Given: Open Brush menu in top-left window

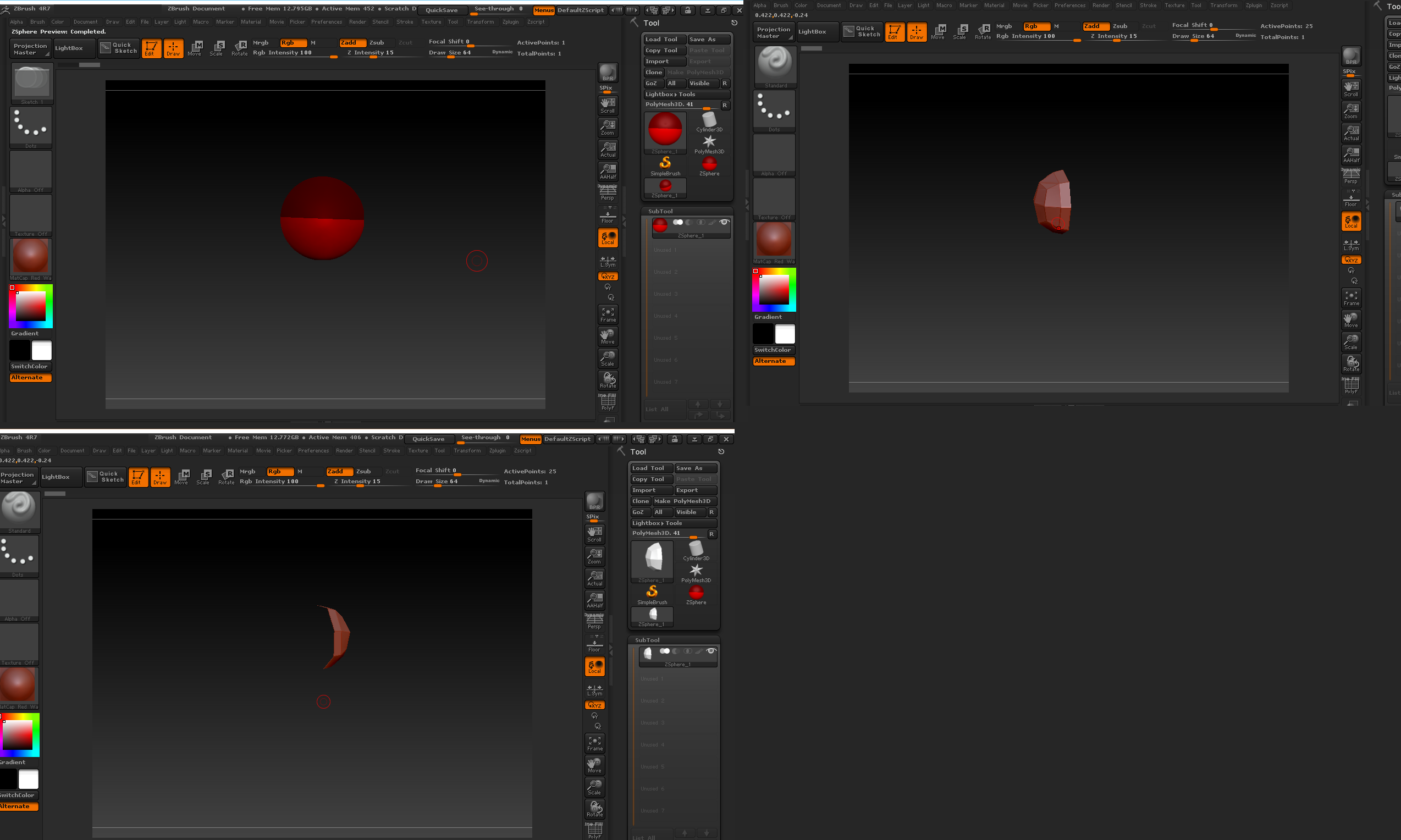Looking at the screenshot, I should pyautogui.click(x=37, y=22).
